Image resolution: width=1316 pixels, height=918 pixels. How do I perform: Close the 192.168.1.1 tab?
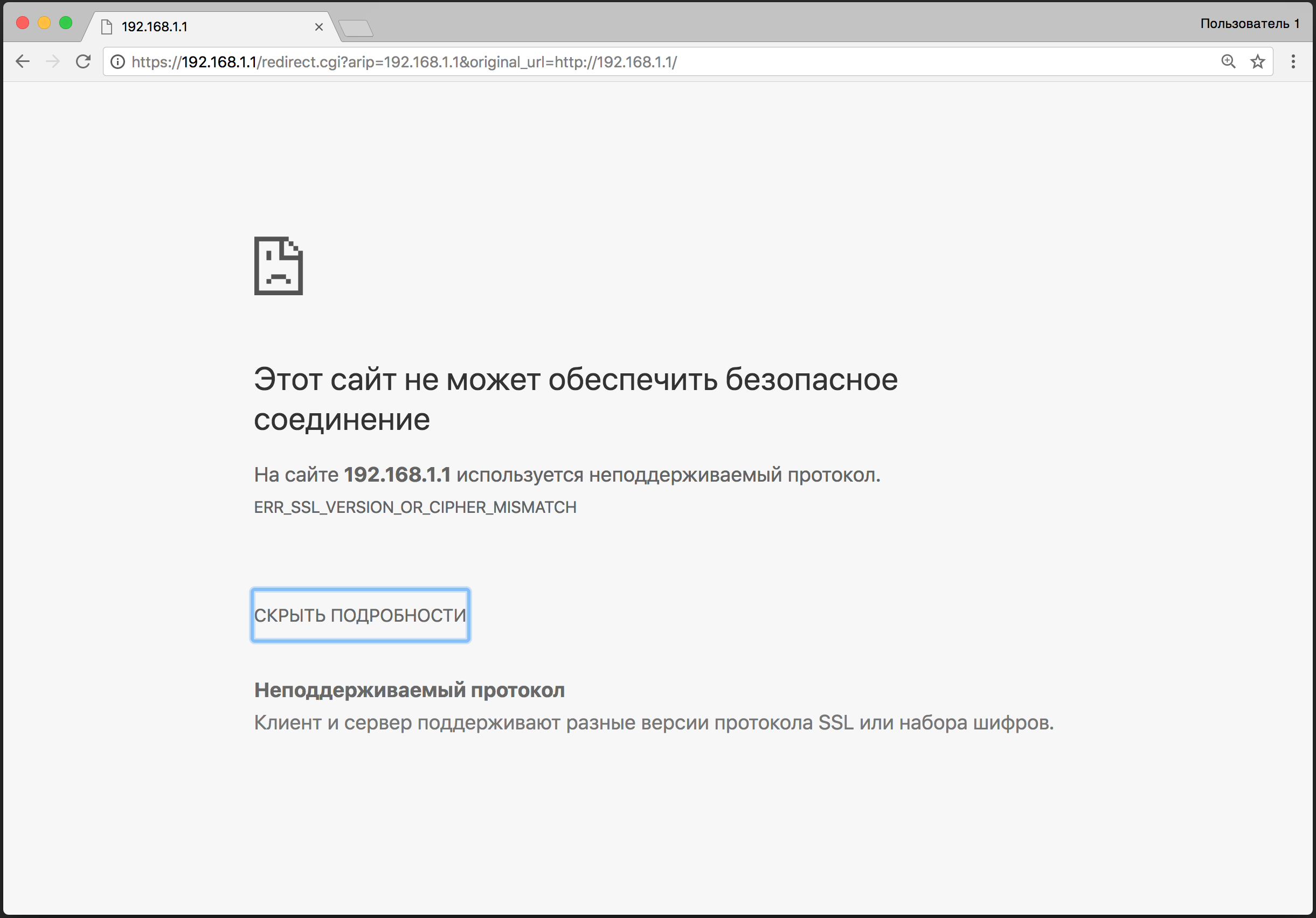319,26
